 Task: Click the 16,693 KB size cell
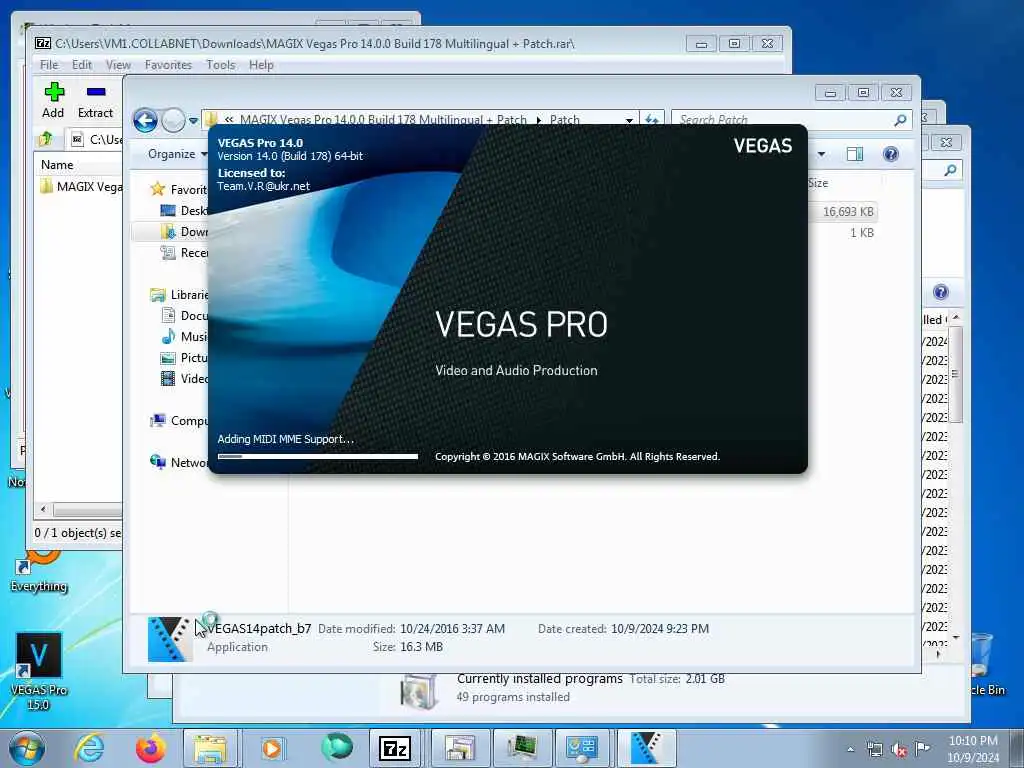848,212
